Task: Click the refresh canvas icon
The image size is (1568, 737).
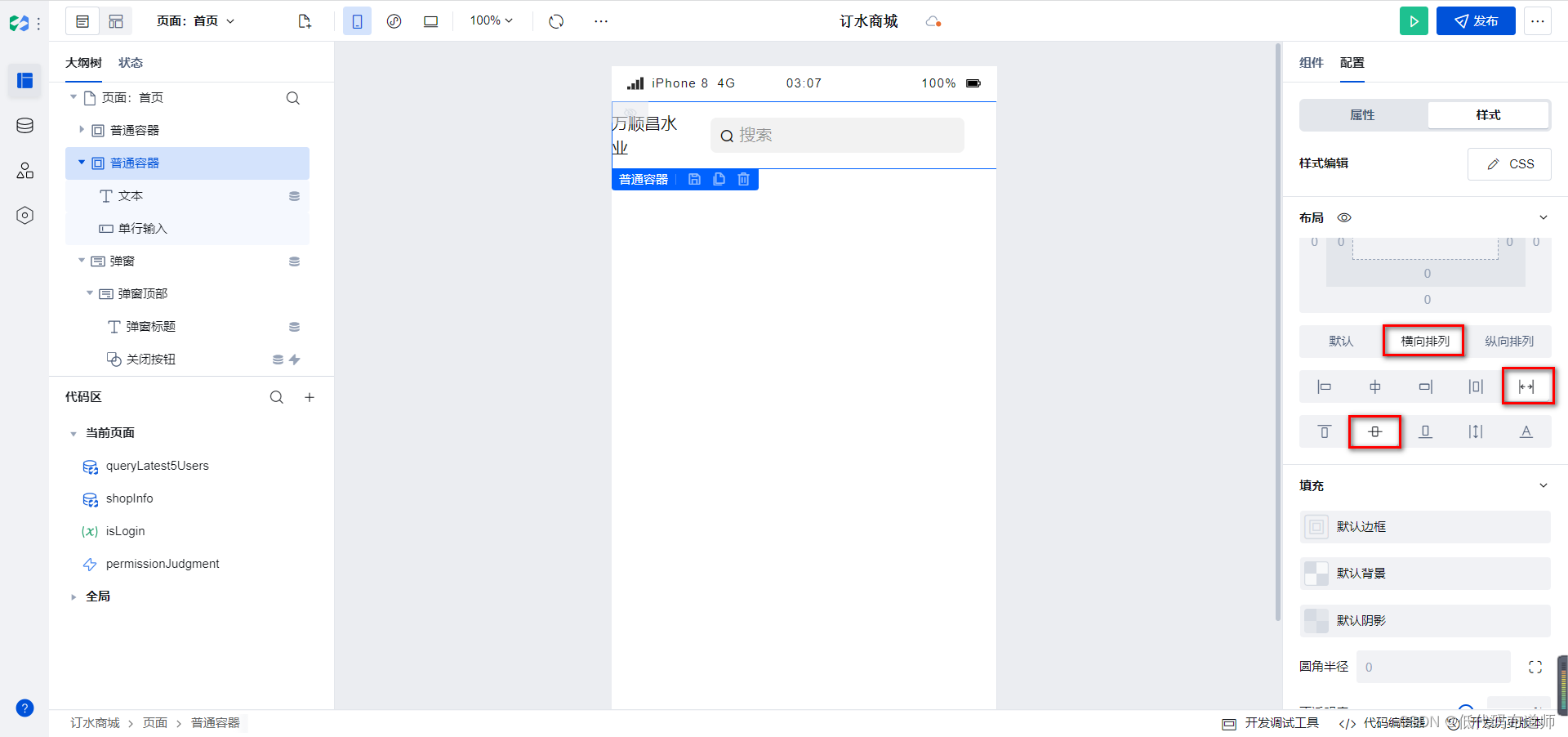Action: click(556, 21)
